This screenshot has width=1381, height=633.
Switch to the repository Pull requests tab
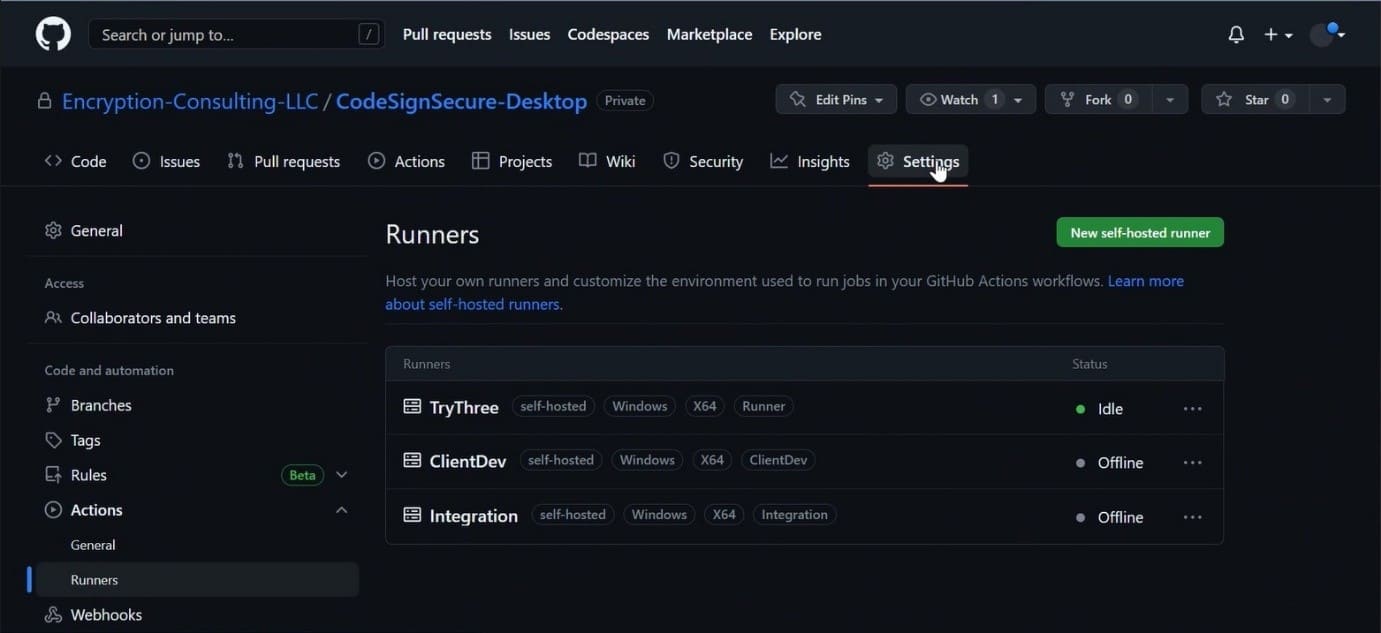[284, 161]
